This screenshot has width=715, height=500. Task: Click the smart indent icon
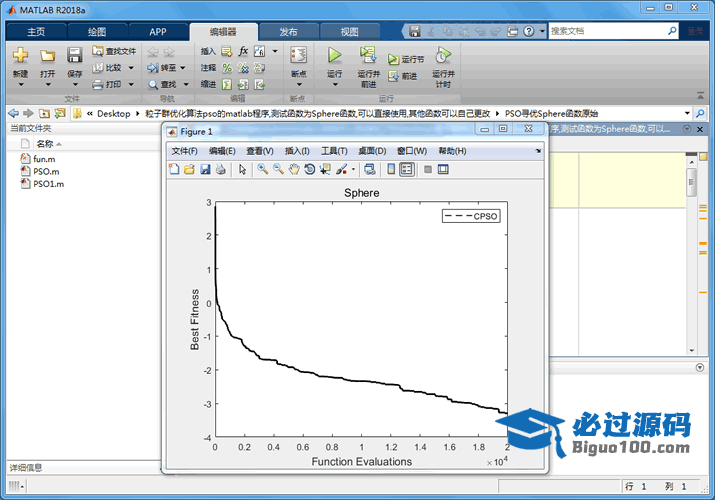tap(227, 84)
